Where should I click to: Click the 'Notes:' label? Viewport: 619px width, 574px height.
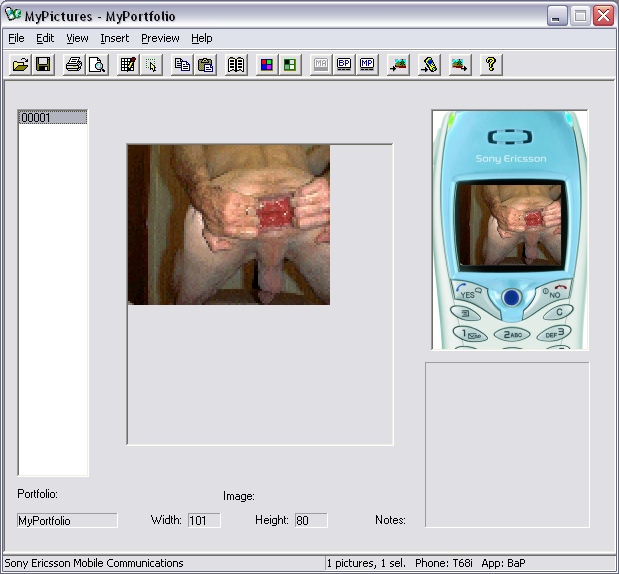[x=390, y=520]
